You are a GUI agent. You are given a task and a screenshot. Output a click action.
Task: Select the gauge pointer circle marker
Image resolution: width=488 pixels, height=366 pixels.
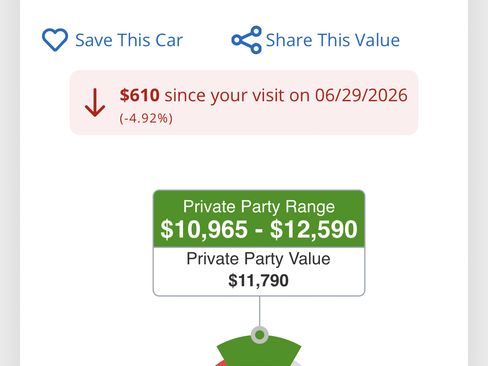click(x=260, y=335)
